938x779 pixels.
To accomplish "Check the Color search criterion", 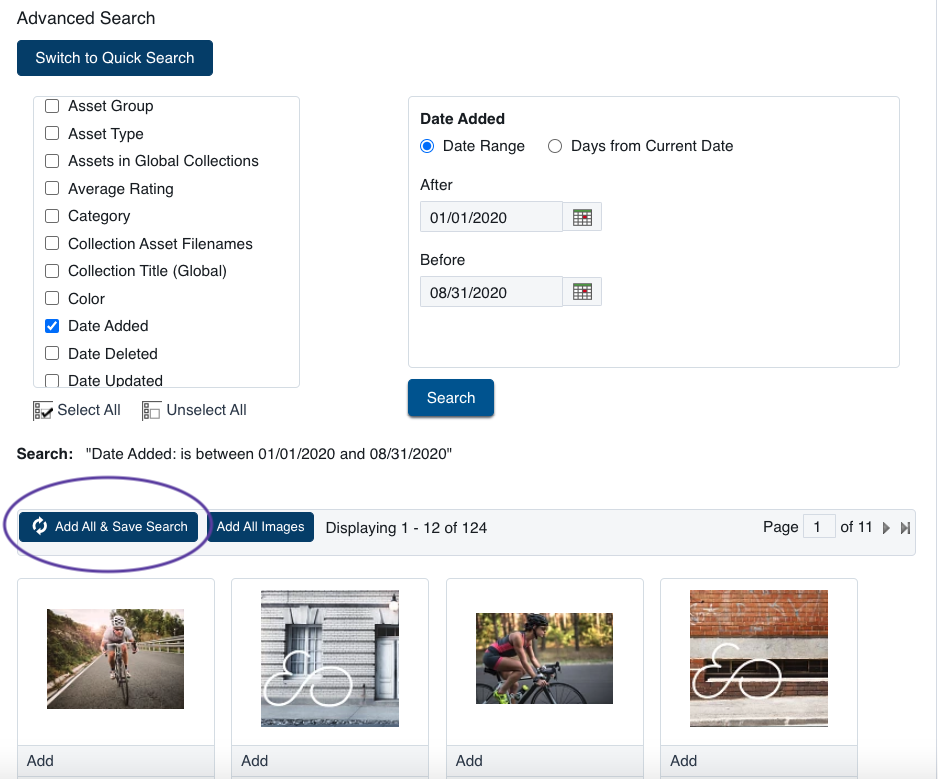I will 51,298.
